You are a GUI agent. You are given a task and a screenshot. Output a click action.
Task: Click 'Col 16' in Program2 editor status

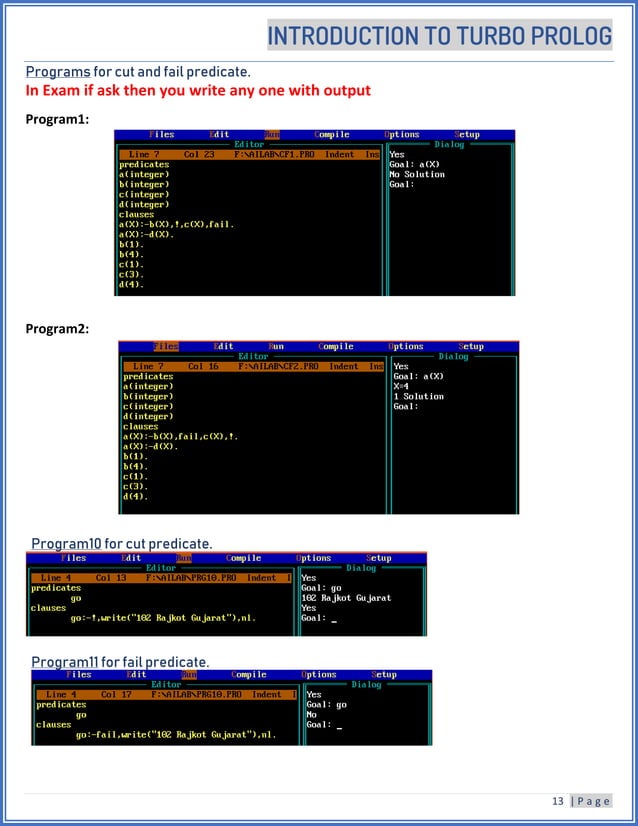(203, 366)
